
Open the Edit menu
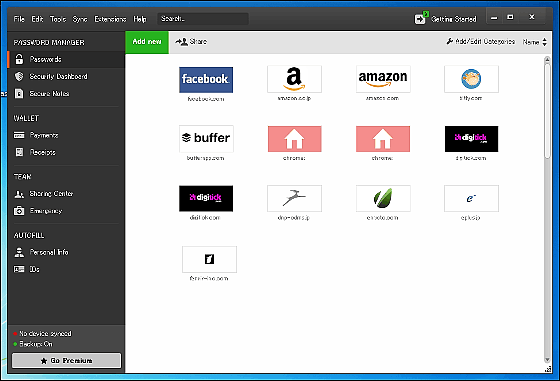tap(37, 19)
